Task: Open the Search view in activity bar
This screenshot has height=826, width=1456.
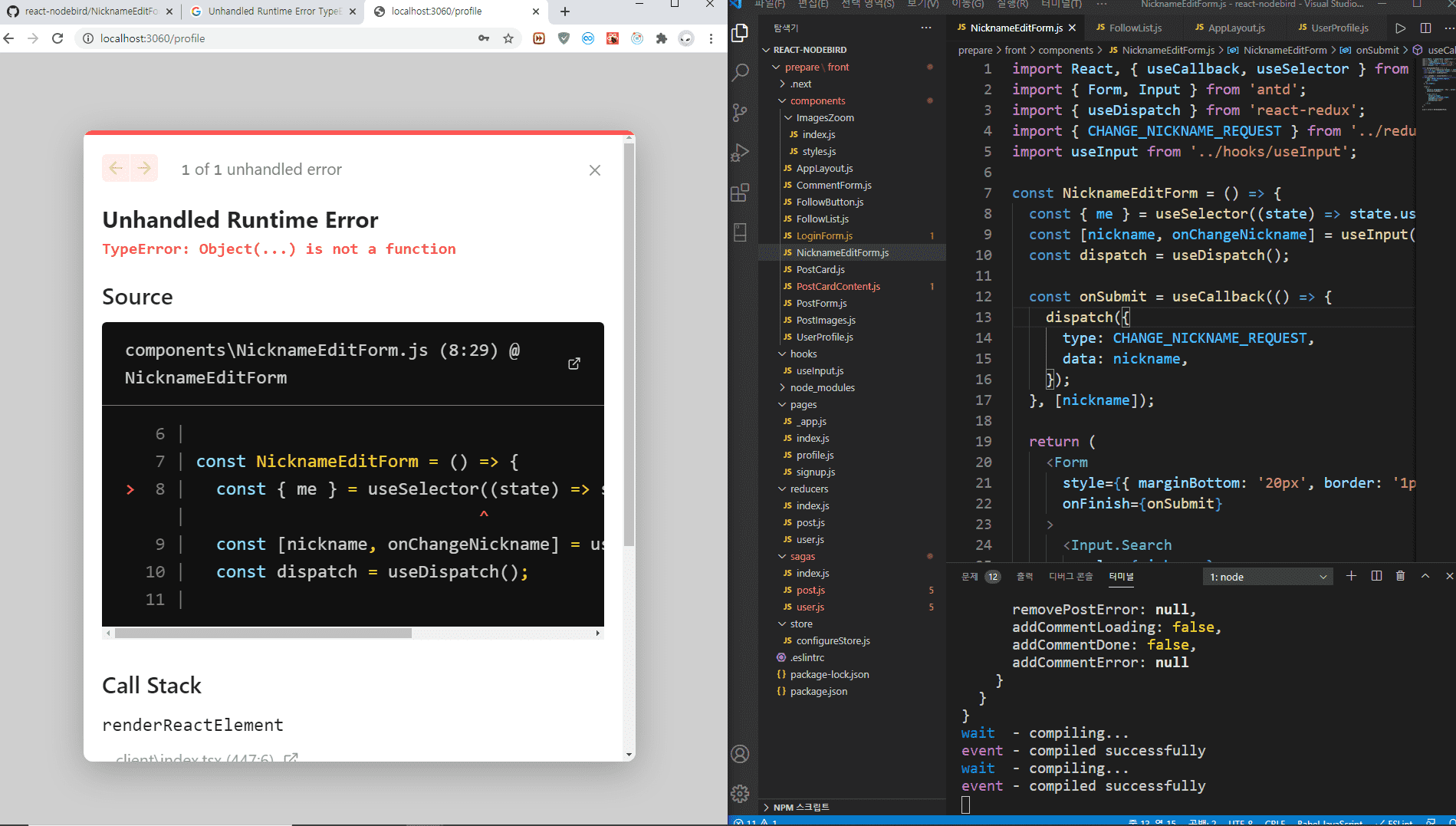Action: pos(740,73)
